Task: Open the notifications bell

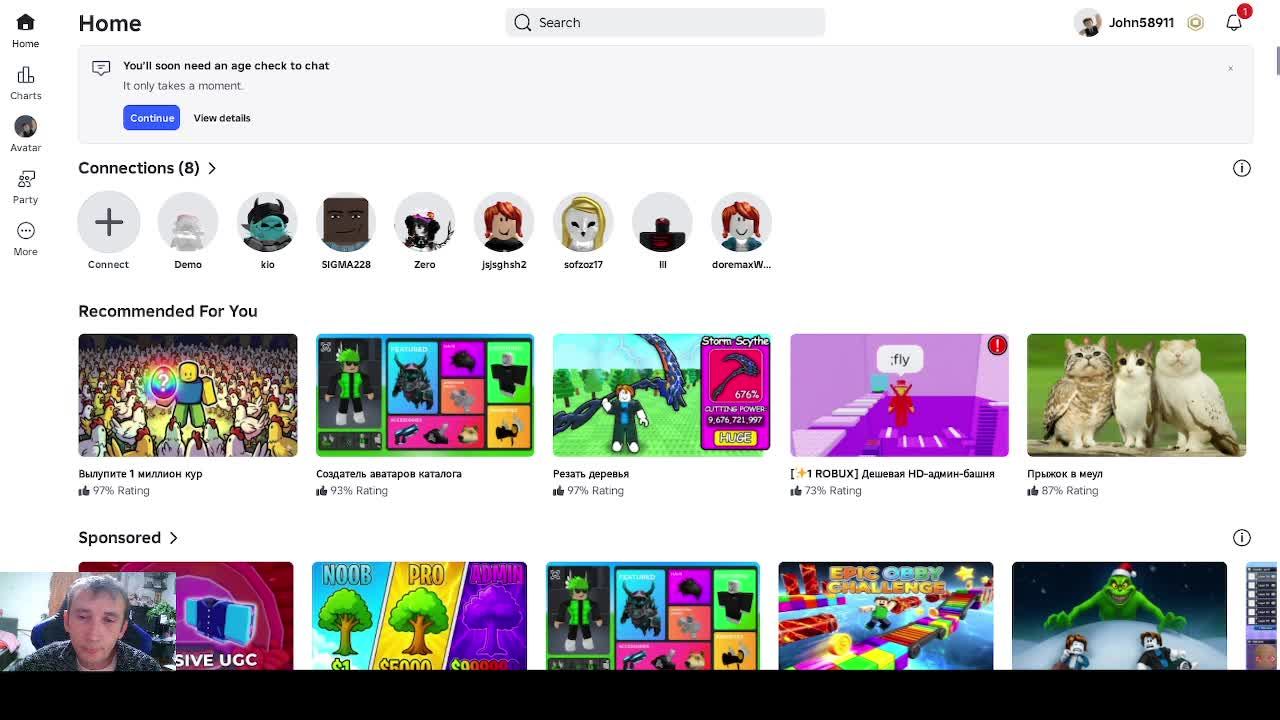Action: click(x=1234, y=22)
